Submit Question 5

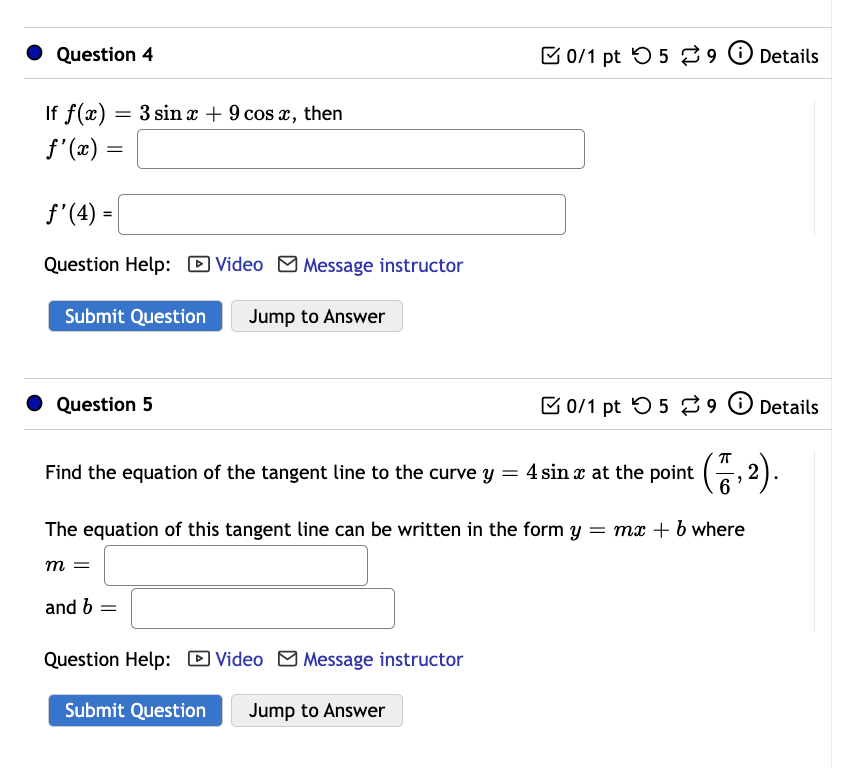[135, 710]
